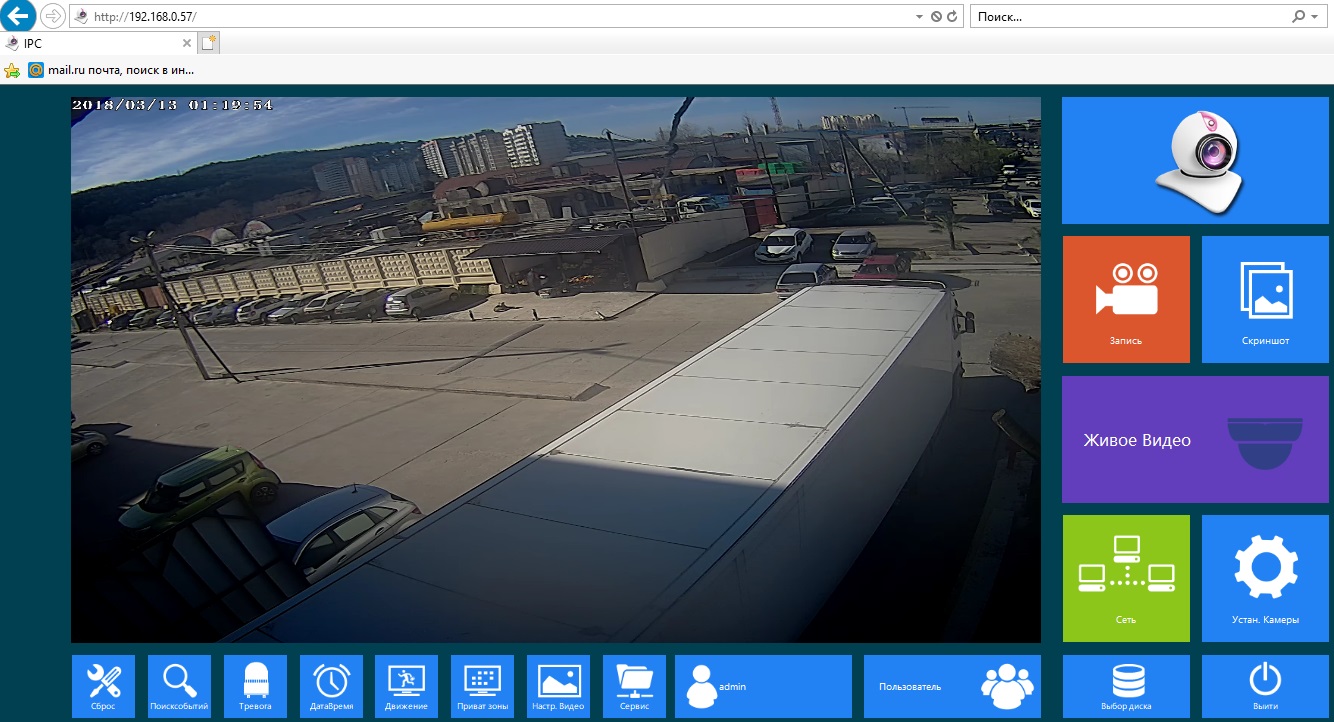Image resolution: width=1334 pixels, height=722 pixels.
Task: Switch to Живое Видео live view
Action: 1194,439
